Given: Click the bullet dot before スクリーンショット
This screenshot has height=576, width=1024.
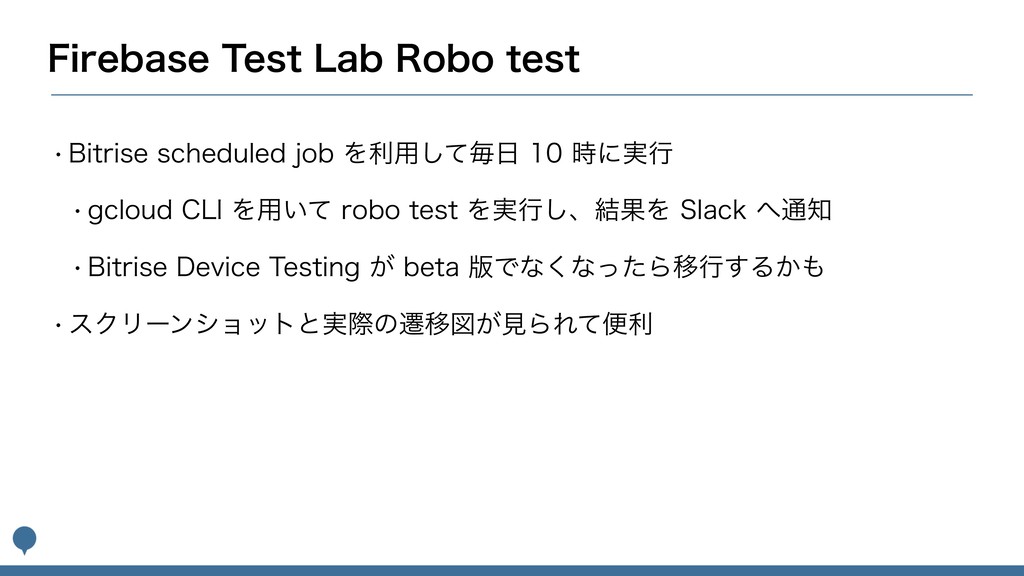Looking at the screenshot, I should tap(60, 324).
